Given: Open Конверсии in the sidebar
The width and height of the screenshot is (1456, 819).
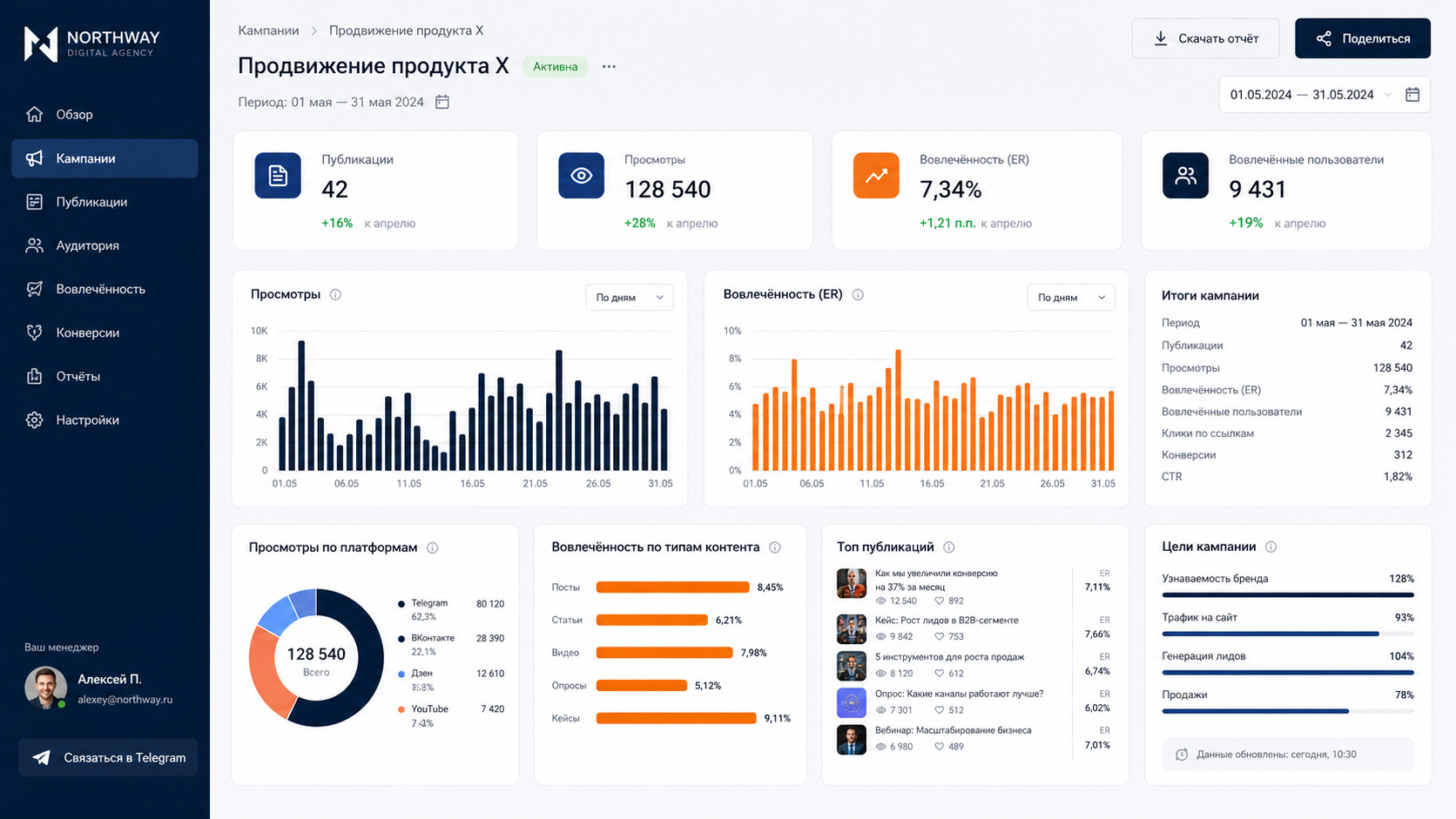Looking at the screenshot, I should click(104, 332).
